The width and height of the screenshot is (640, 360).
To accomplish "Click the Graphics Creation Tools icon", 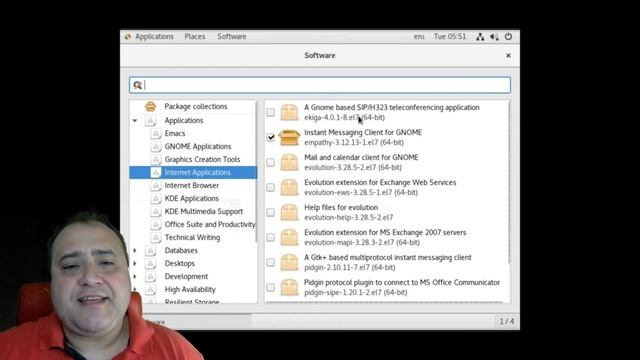I will [156, 160].
